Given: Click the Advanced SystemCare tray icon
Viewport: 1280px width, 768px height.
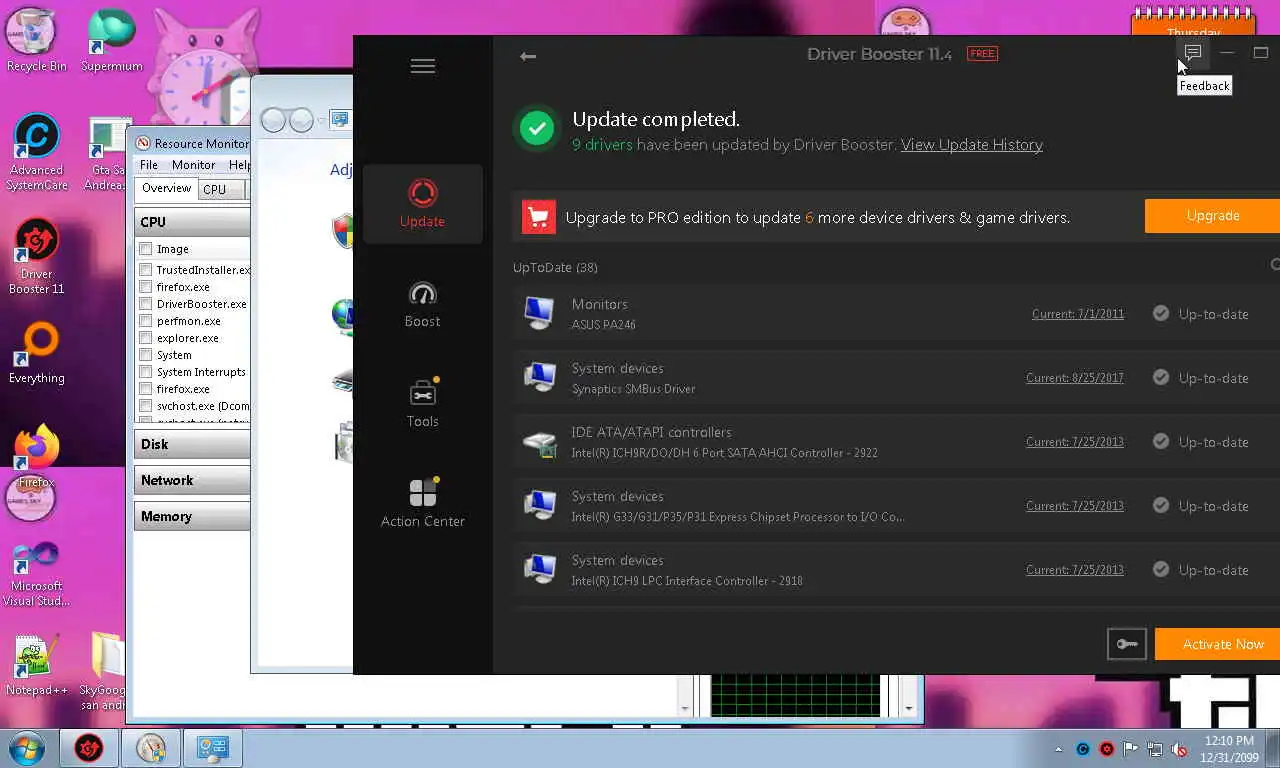Looking at the screenshot, I should click(x=1083, y=749).
